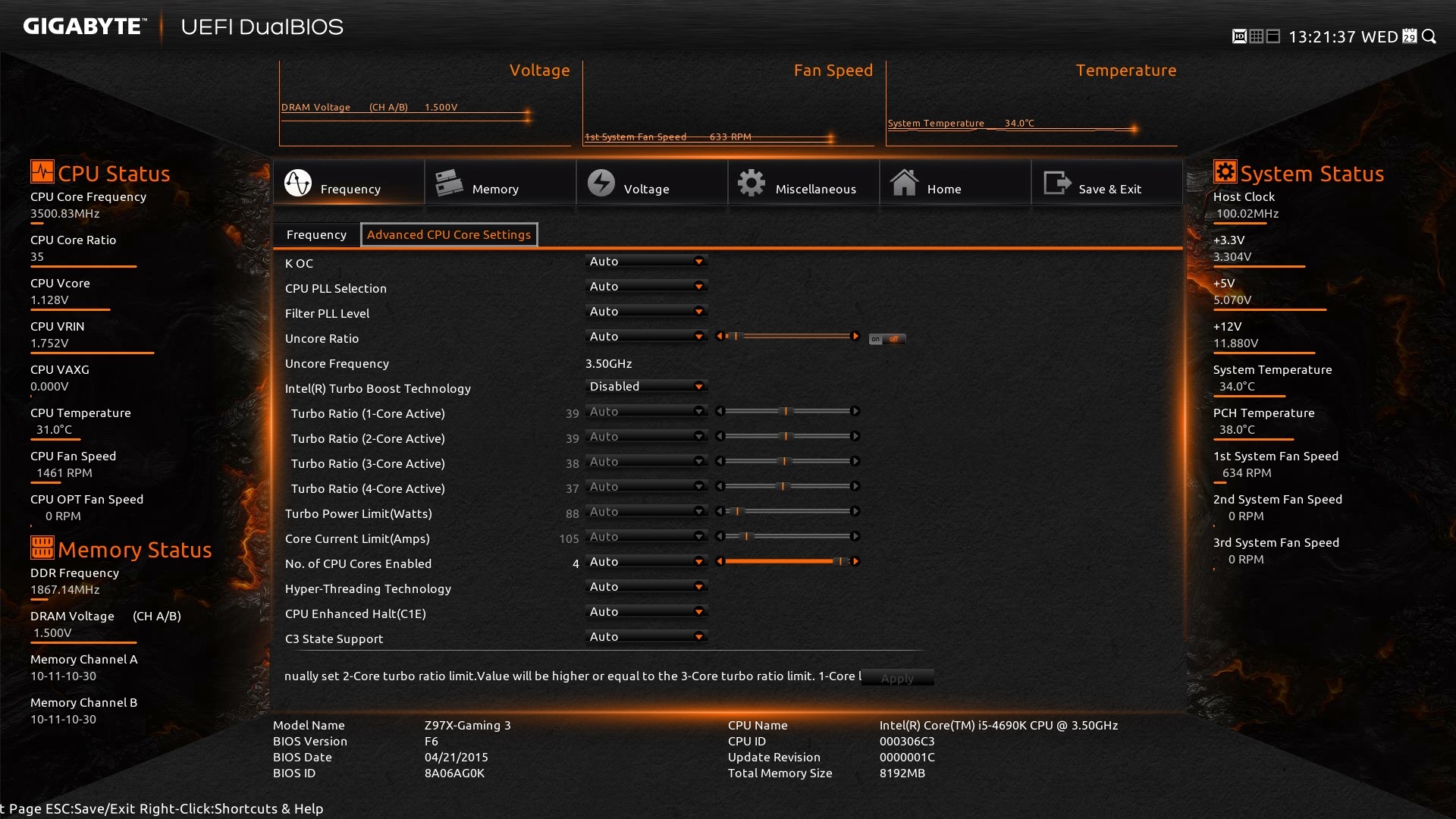Click the Save & Exit arrow icon
Screen dimensions: 1456x819
pyautogui.click(x=1056, y=183)
